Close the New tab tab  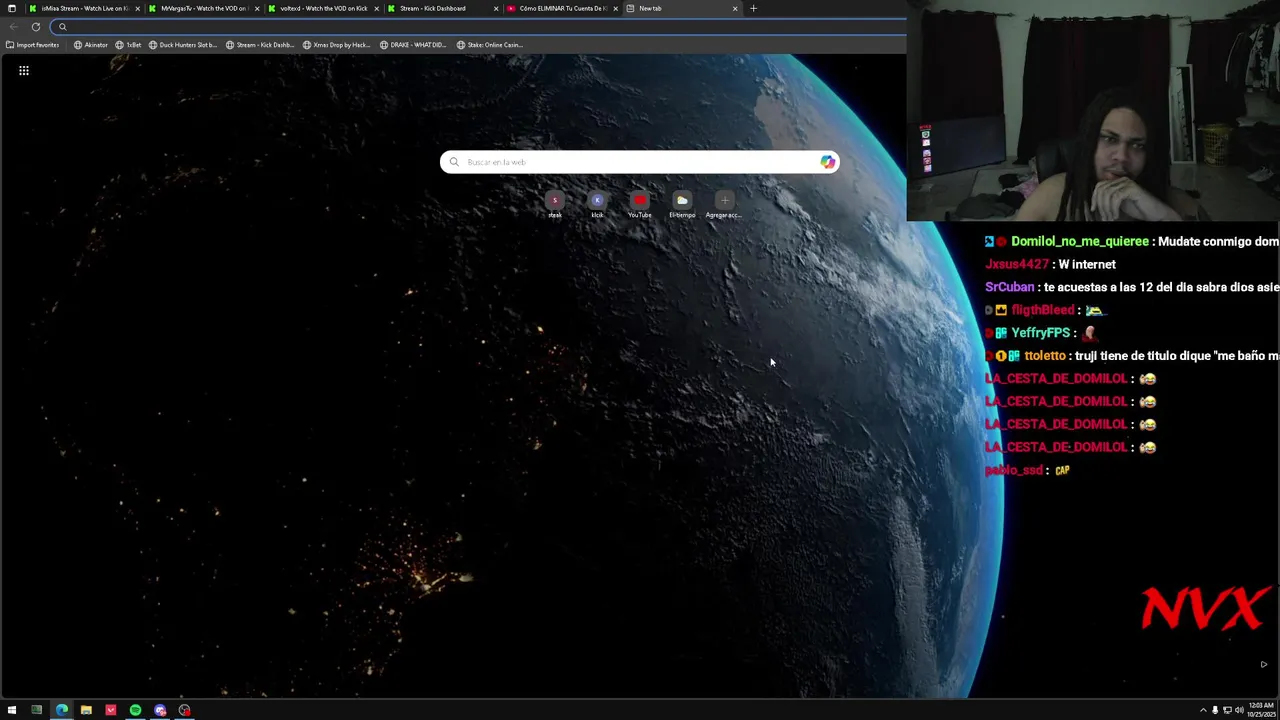pyautogui.click(x=735, y=8)
